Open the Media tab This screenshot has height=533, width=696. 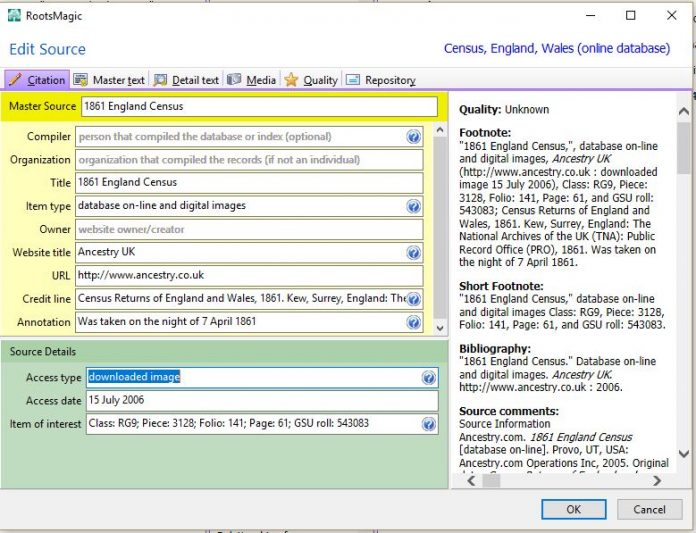tap(252, 80)
